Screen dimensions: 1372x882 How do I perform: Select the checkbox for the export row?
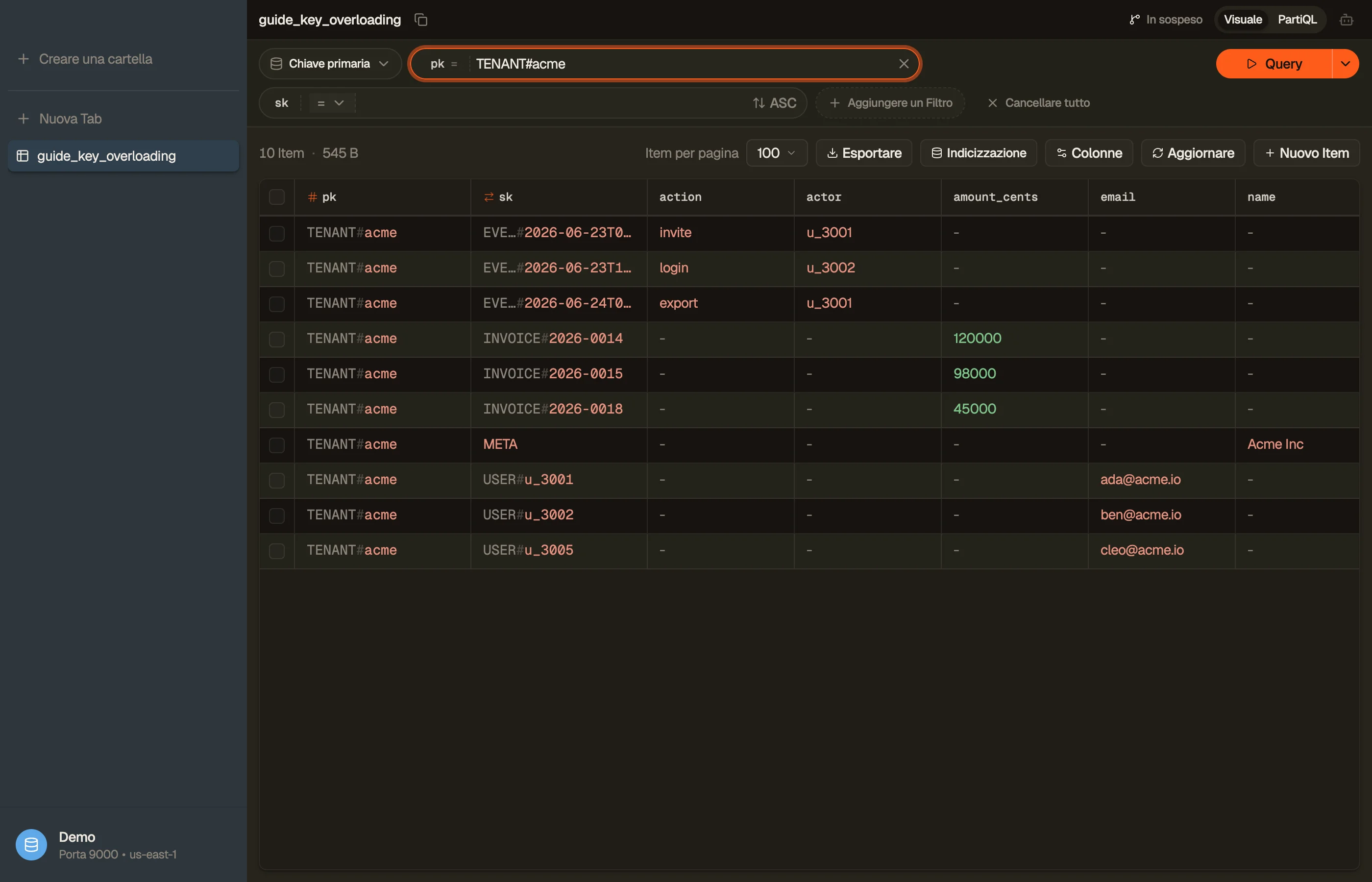(x=277, y=303)
